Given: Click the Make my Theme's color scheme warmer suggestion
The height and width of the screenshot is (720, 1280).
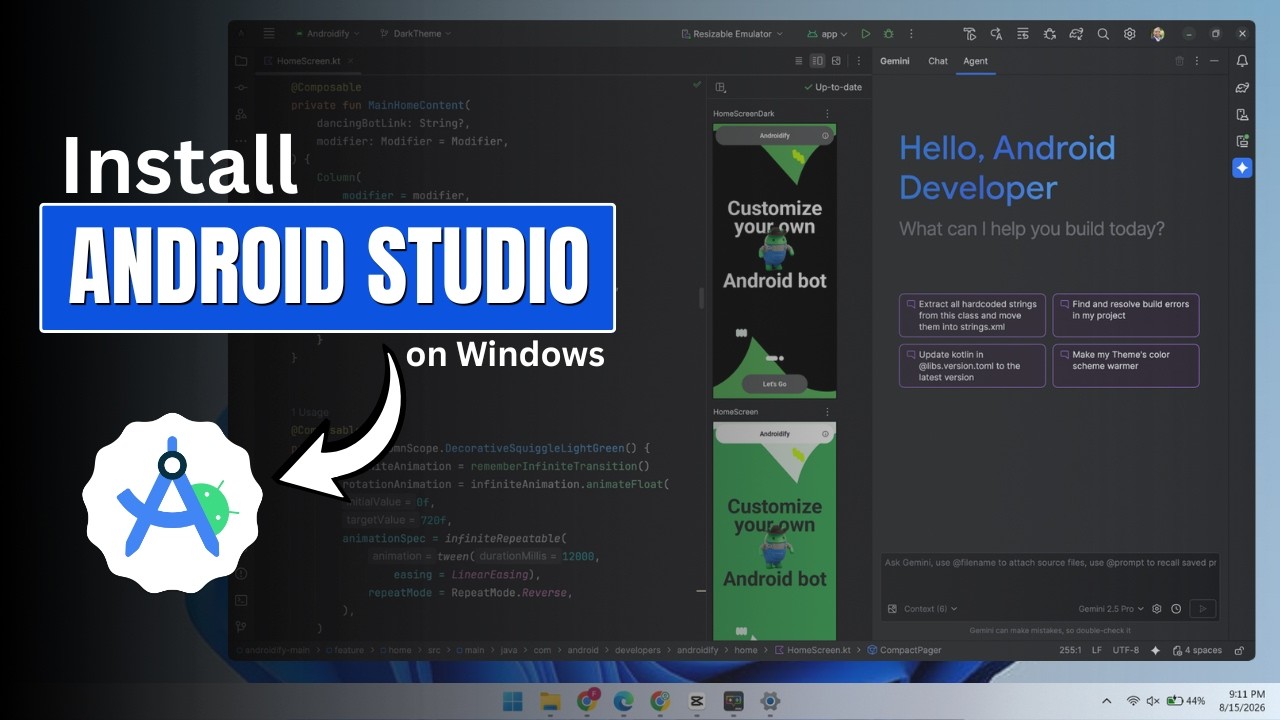Looking at the screenshot, I should click(1126, 366).
